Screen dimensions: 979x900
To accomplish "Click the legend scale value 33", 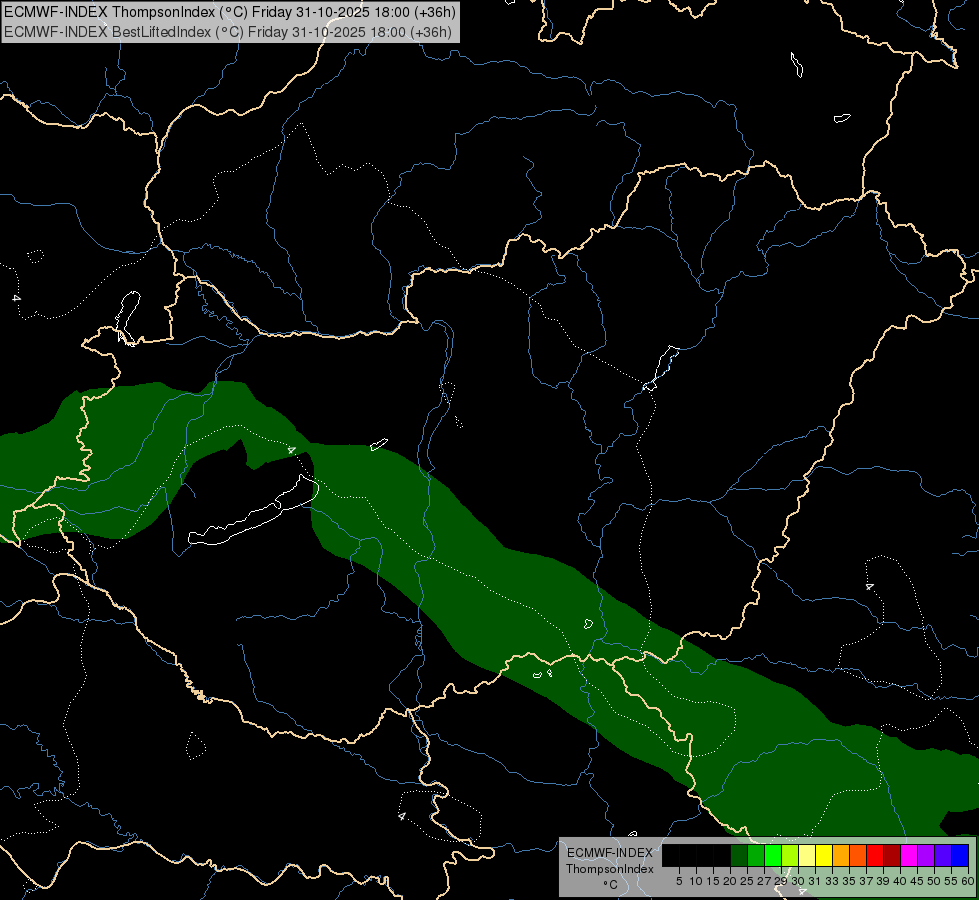I will 832,881.
